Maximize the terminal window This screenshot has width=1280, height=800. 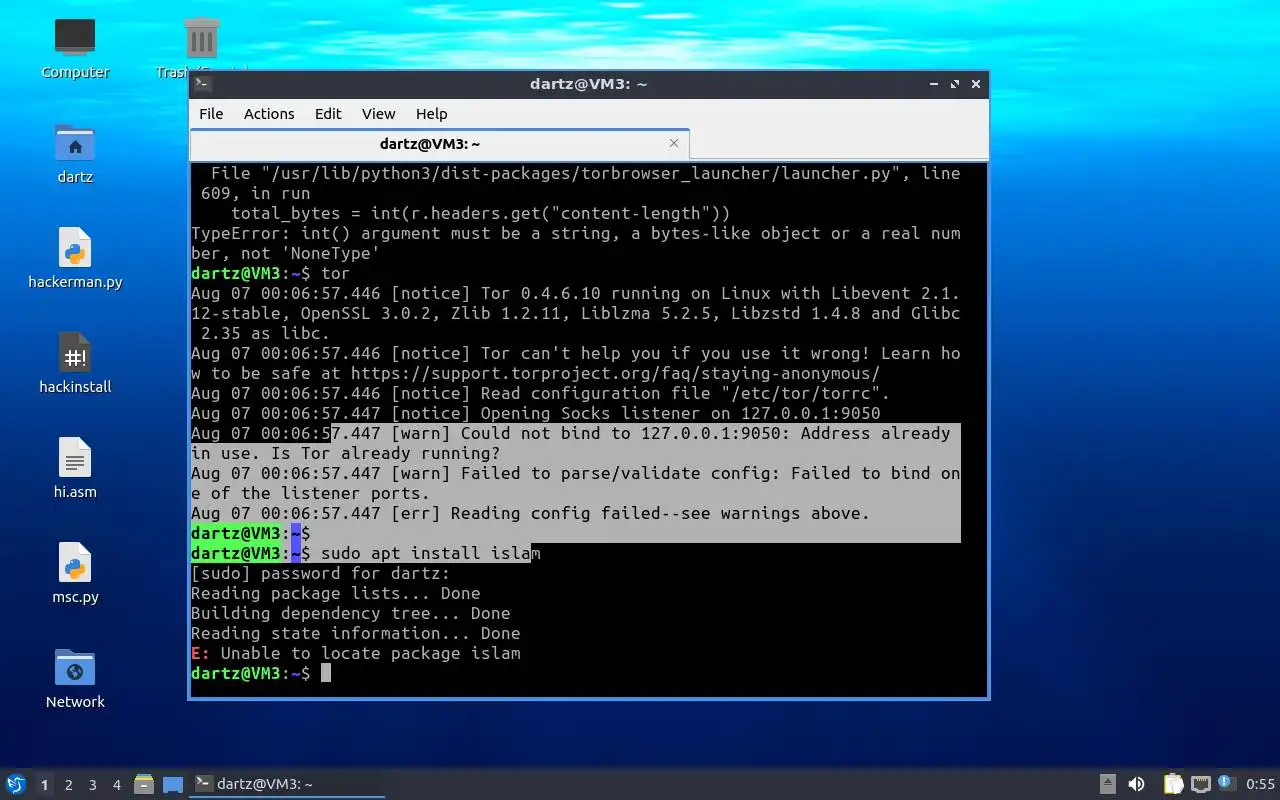click(x=955, y=84)
